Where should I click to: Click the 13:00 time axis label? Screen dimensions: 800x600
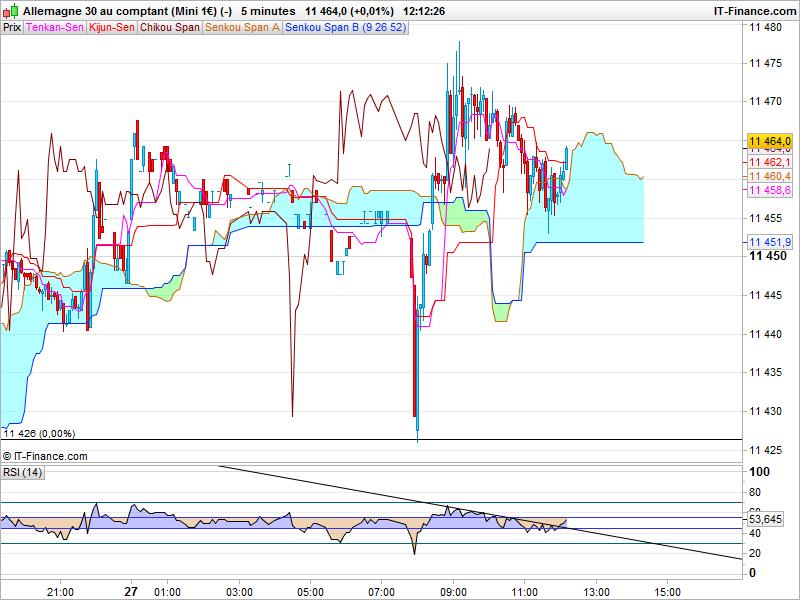[596, 592]
